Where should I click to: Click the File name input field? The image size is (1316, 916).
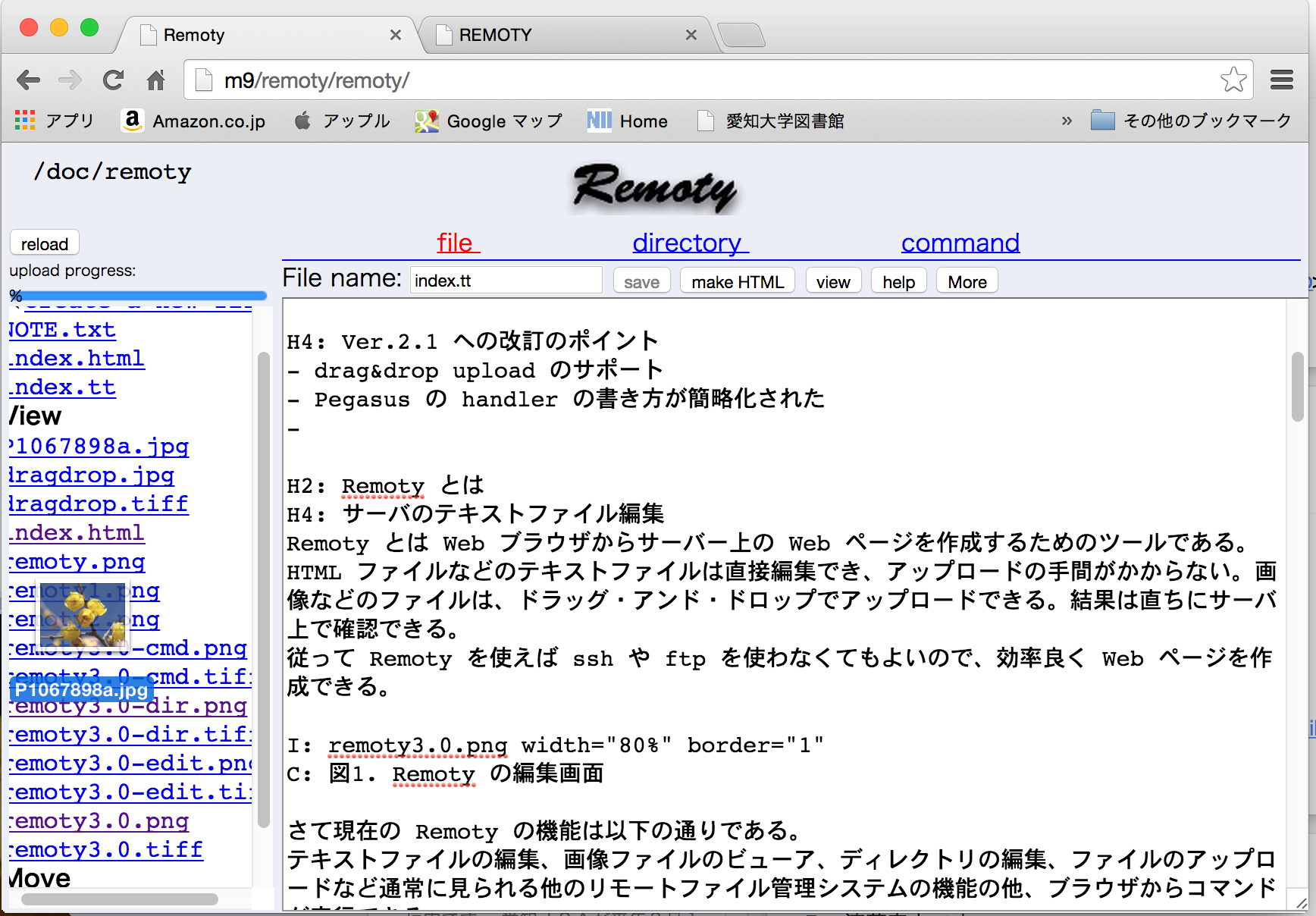pyautogui.click(x=506, y=281)
